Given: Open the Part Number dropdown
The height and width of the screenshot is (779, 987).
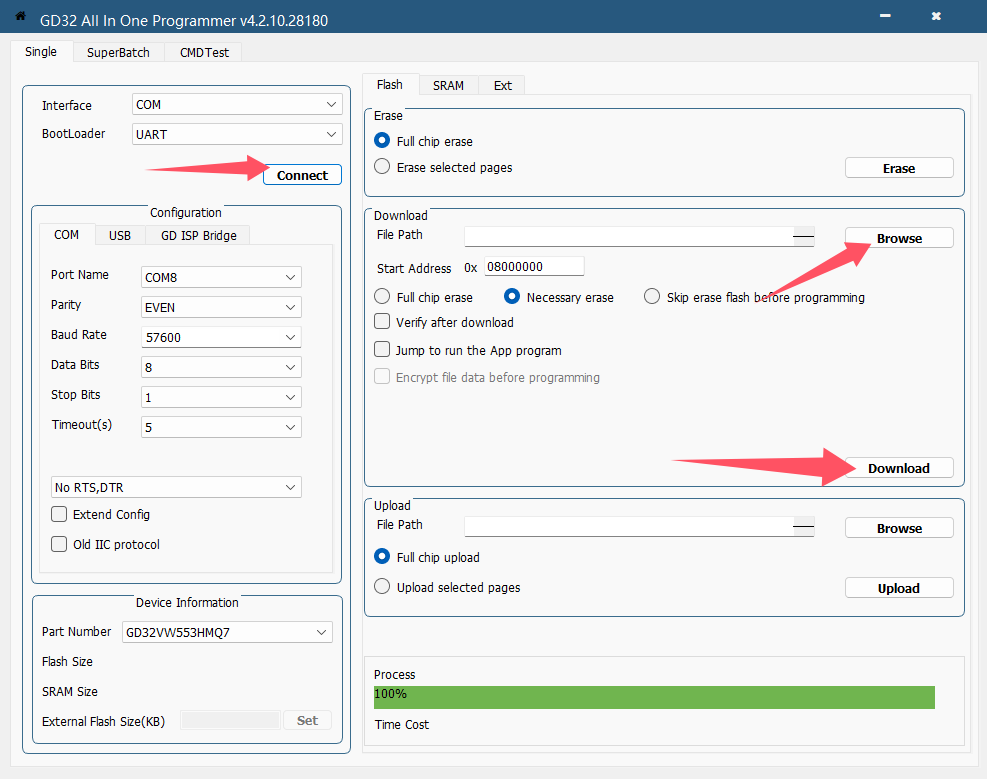Looking at the screenshot, I should tap(227, 632).
